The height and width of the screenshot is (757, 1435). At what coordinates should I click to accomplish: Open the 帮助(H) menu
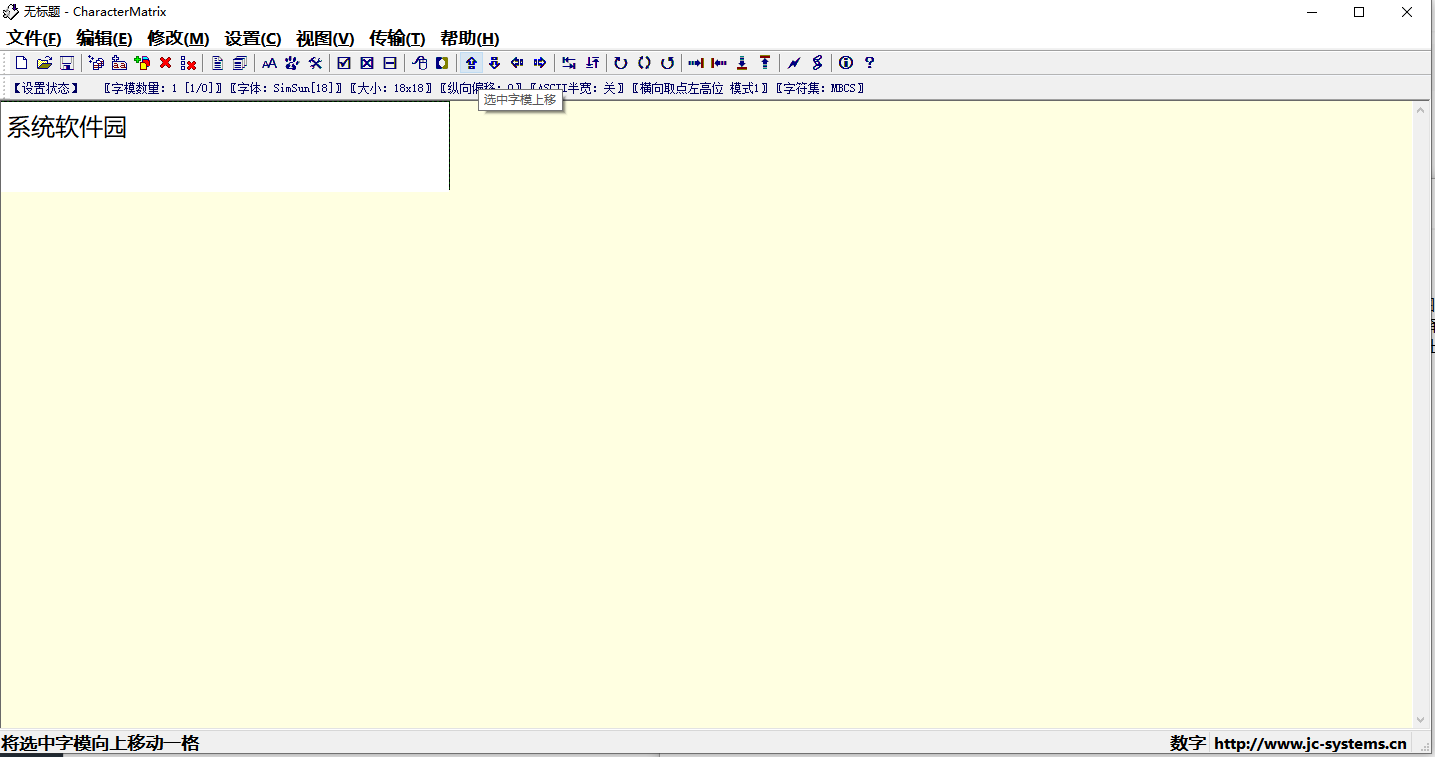point(469,39)
